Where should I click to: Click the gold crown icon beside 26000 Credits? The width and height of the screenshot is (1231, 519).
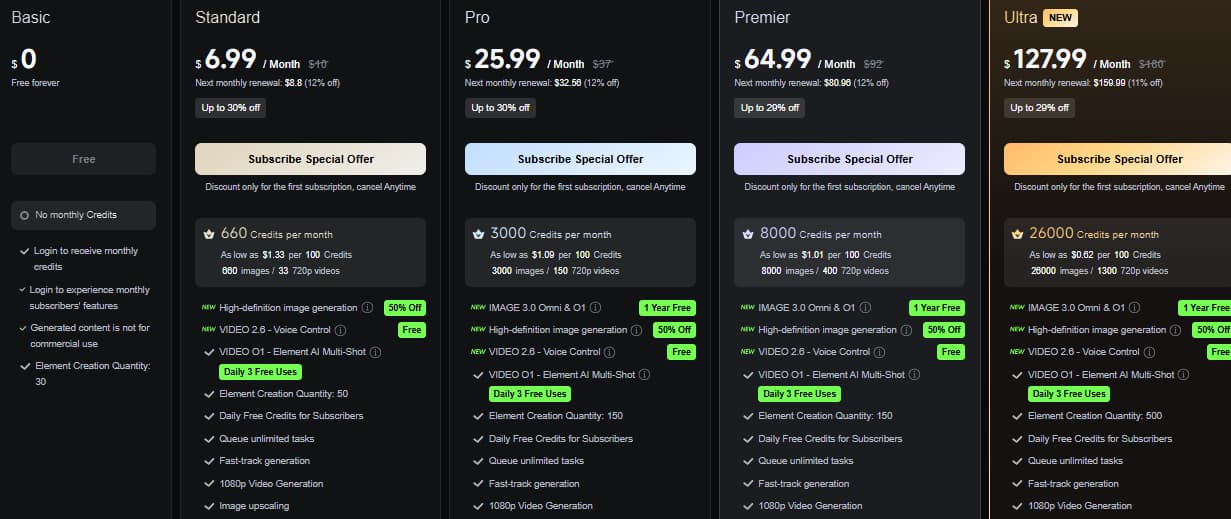coord(1017,234)
